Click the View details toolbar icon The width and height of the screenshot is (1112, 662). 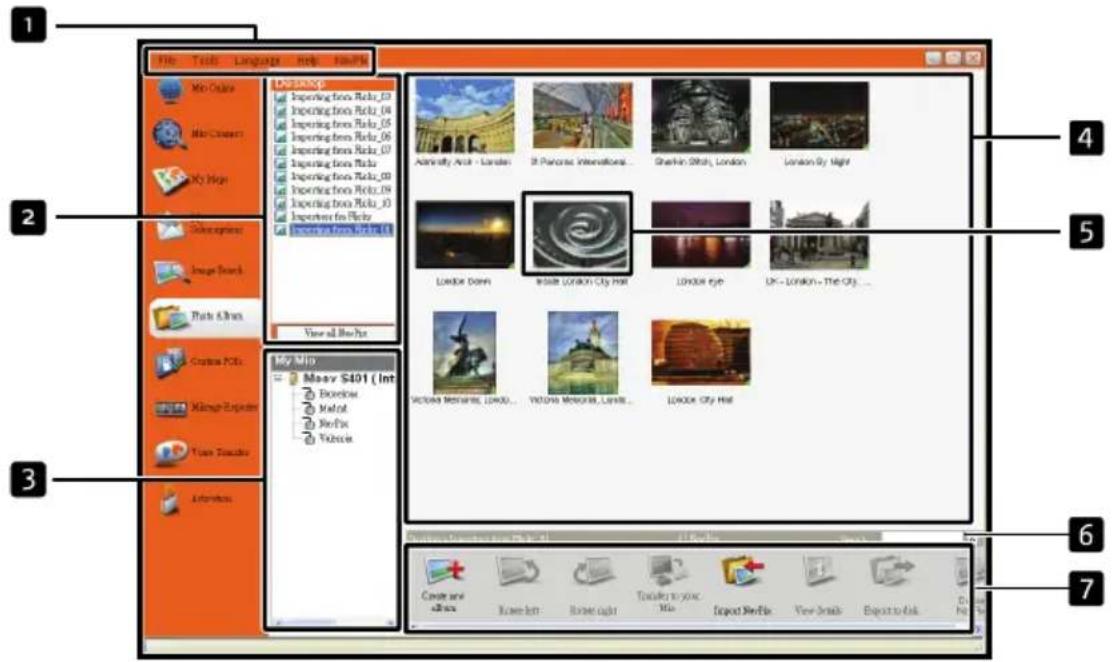[818, 572]
